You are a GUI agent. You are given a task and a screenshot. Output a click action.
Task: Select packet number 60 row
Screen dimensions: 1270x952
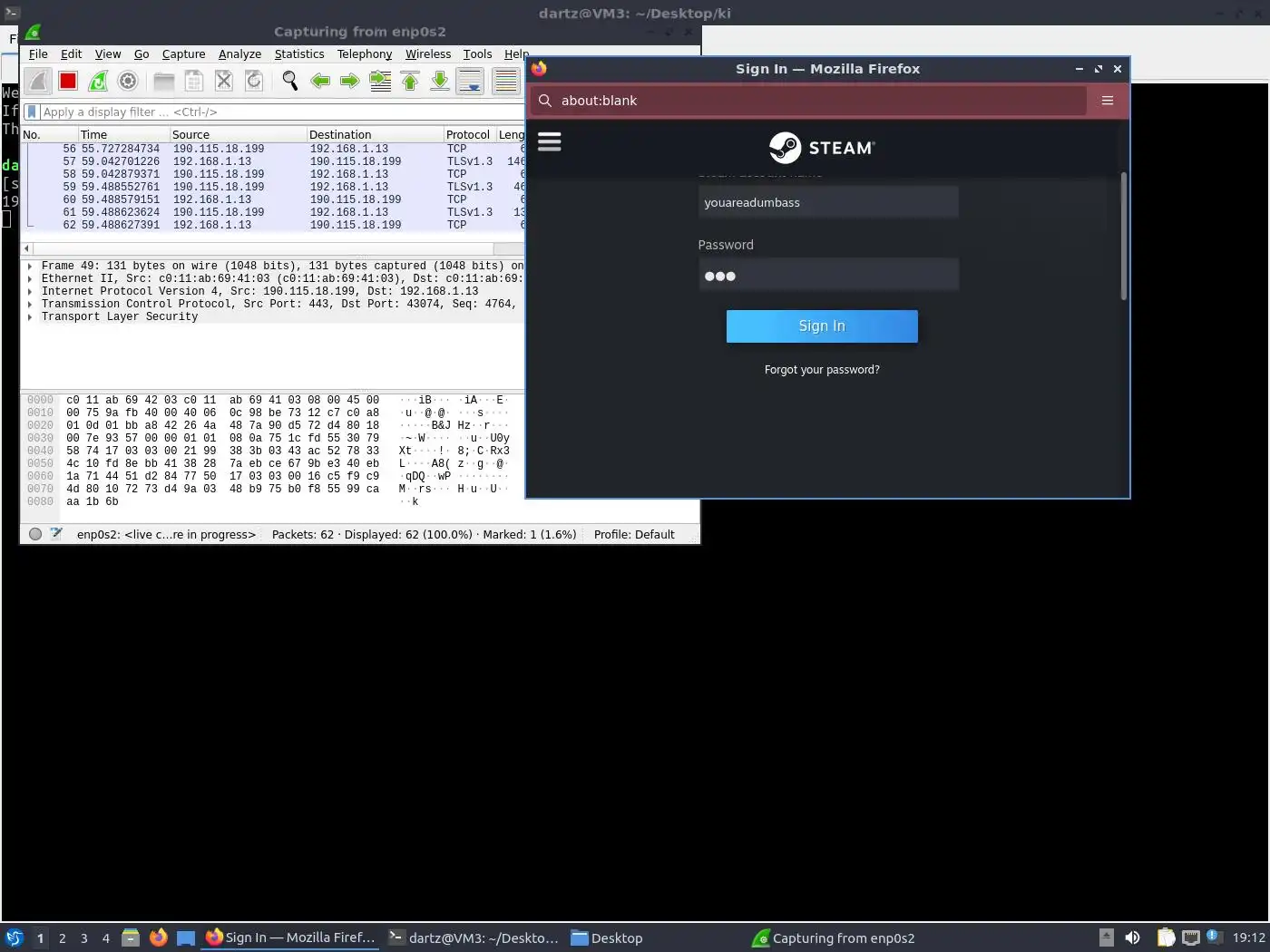point(274,199)
